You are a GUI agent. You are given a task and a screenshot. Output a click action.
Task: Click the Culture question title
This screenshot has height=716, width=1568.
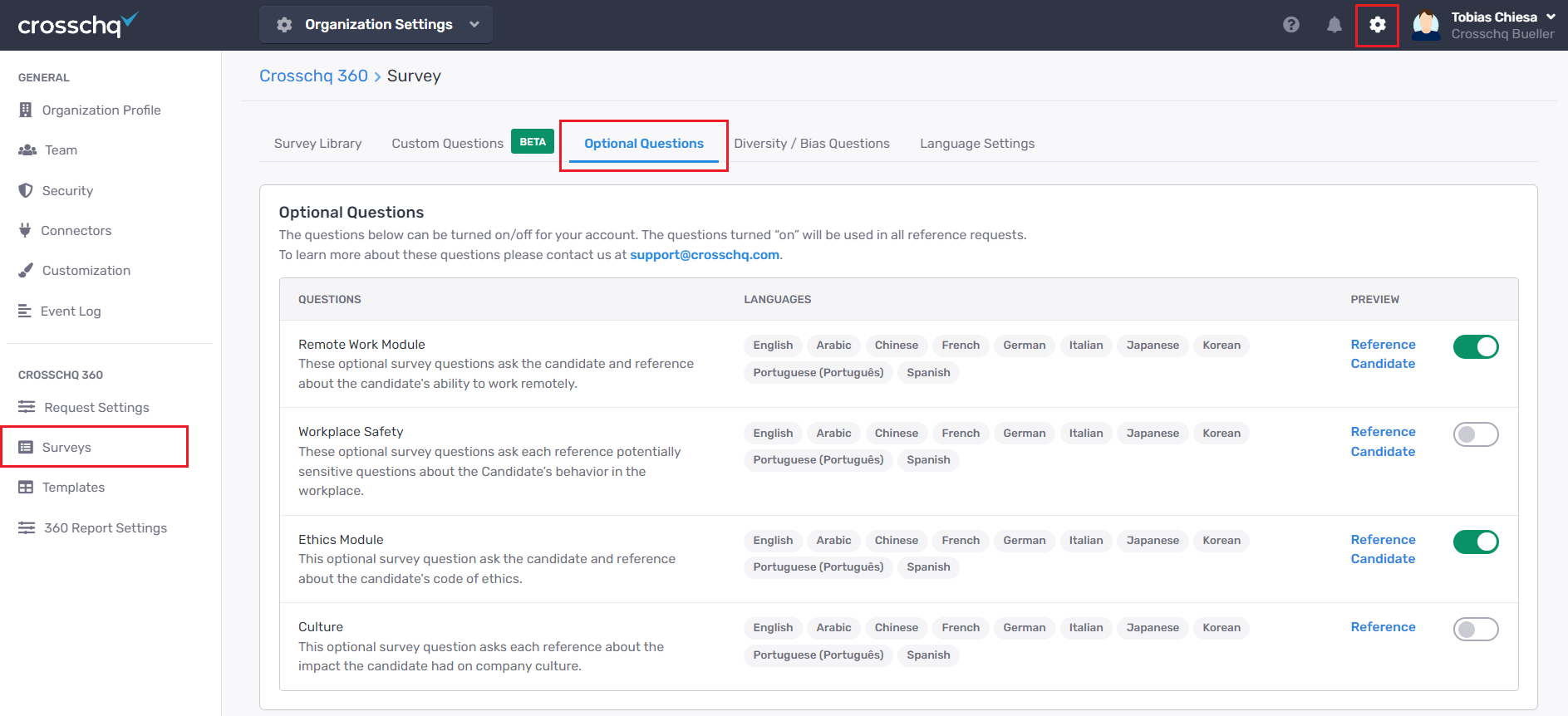pos(321,627)
